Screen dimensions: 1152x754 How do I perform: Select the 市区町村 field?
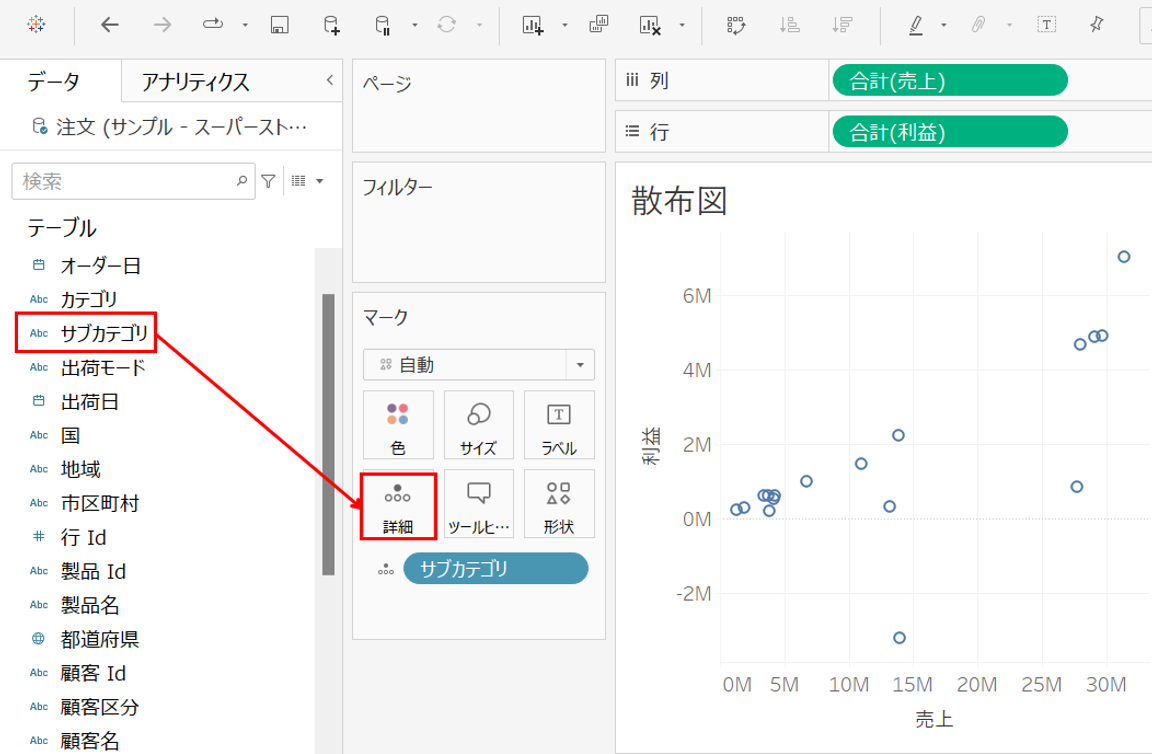pos(100,503)
